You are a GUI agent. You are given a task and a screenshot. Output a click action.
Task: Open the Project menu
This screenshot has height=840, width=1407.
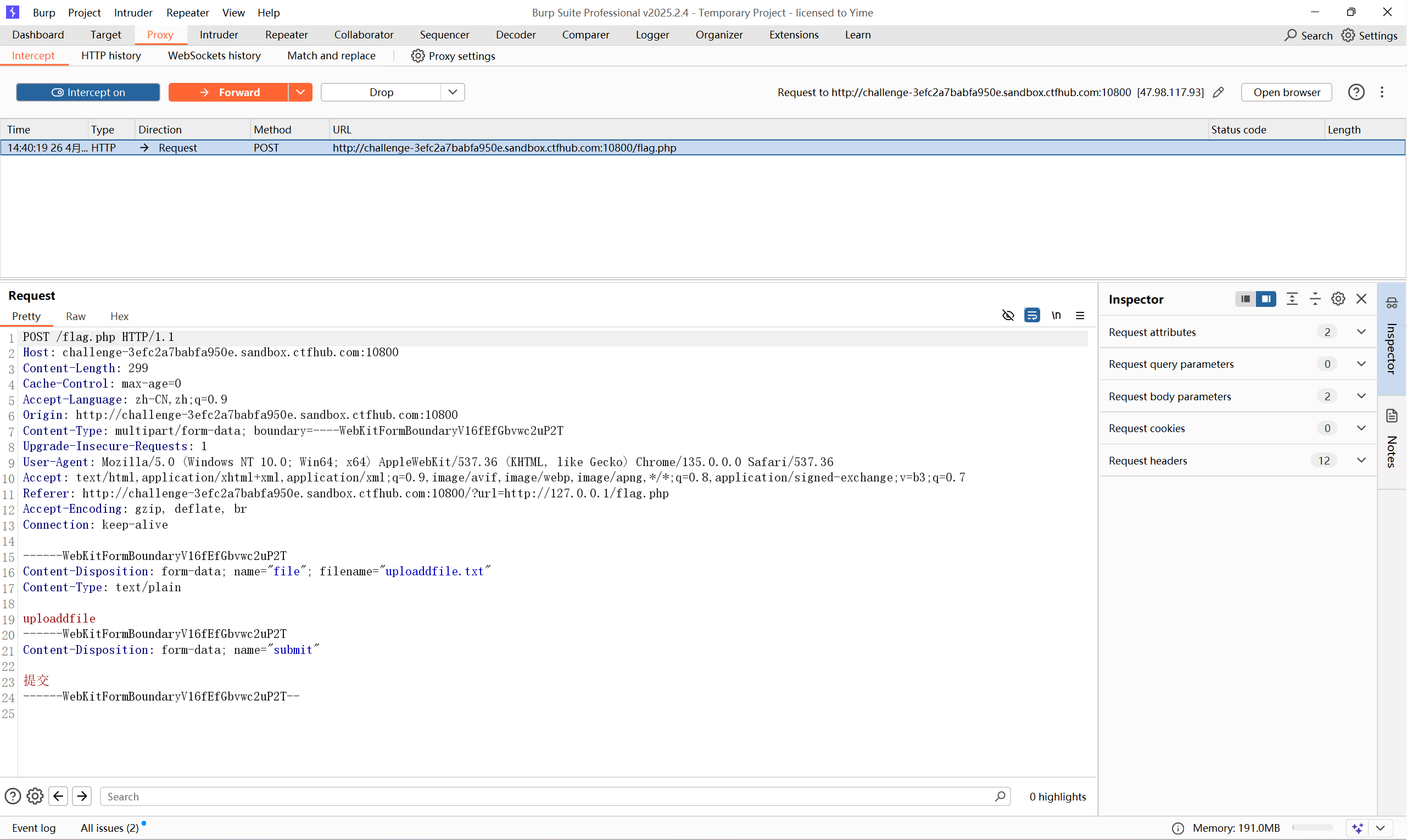pos(84,13)
